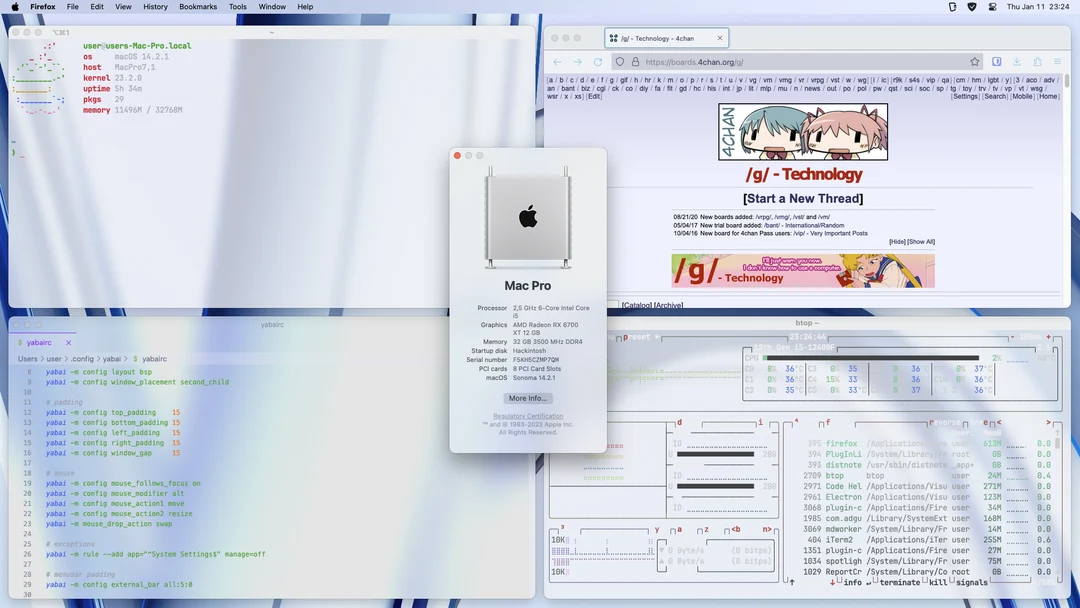1080x608 pixels.
Task: Increase btop's update interval with the + control
Action: 1047,338
